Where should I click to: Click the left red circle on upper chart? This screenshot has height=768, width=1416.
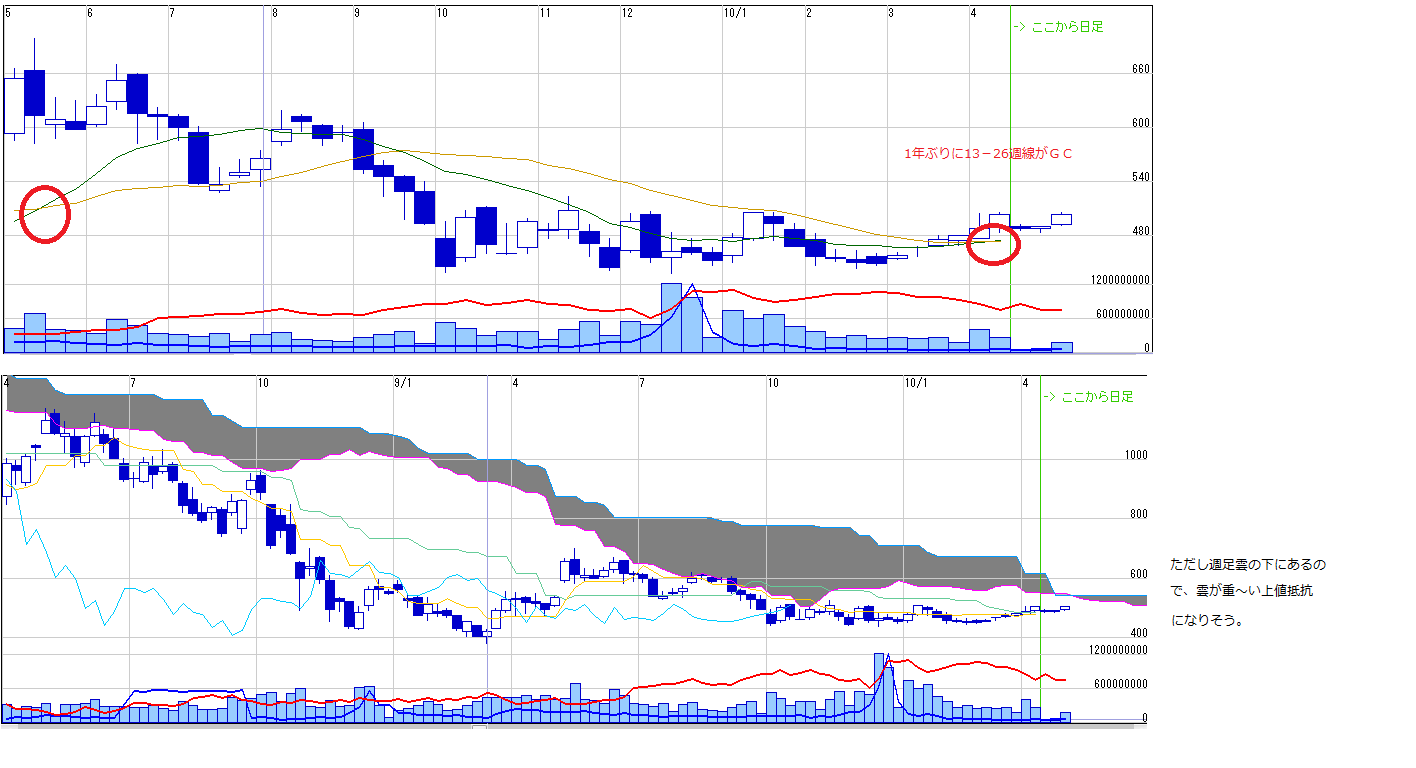tap(46, 214)
